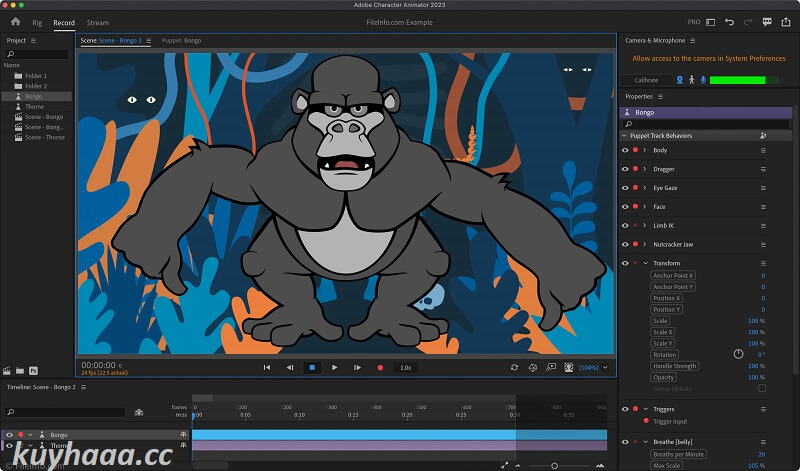Click the snapshot icon next to zoom percentage
800x471 pixels.
pos(569,367)
